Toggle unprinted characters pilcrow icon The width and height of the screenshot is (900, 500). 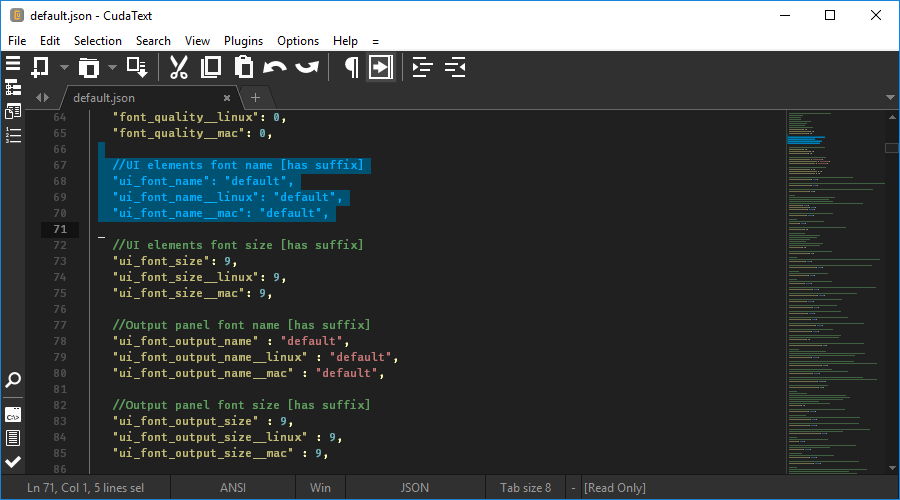click(x=351, y=67)
